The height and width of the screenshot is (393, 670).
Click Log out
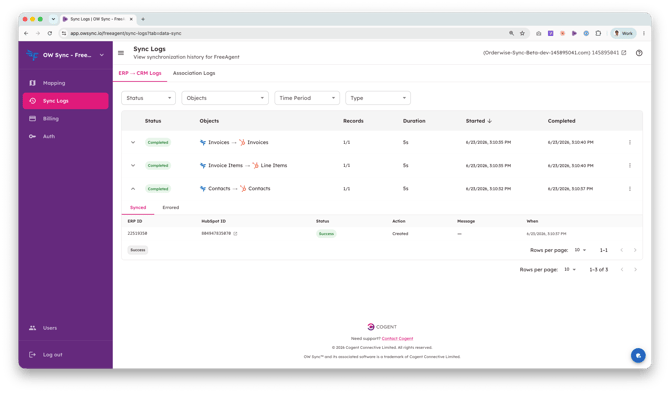click(x=65, y=355)
